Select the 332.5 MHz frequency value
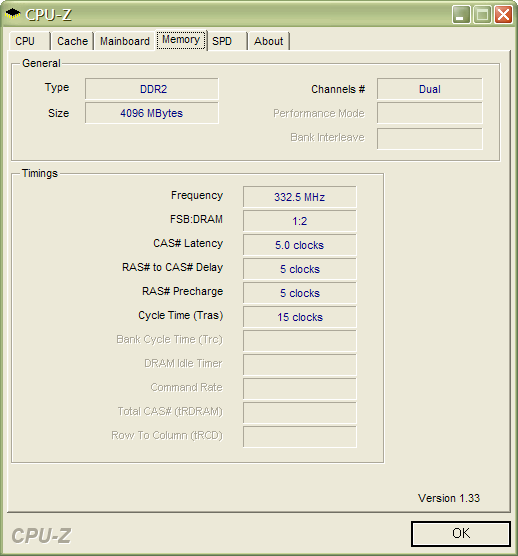This screenshot has height=556, width=518. click(300, 197)
